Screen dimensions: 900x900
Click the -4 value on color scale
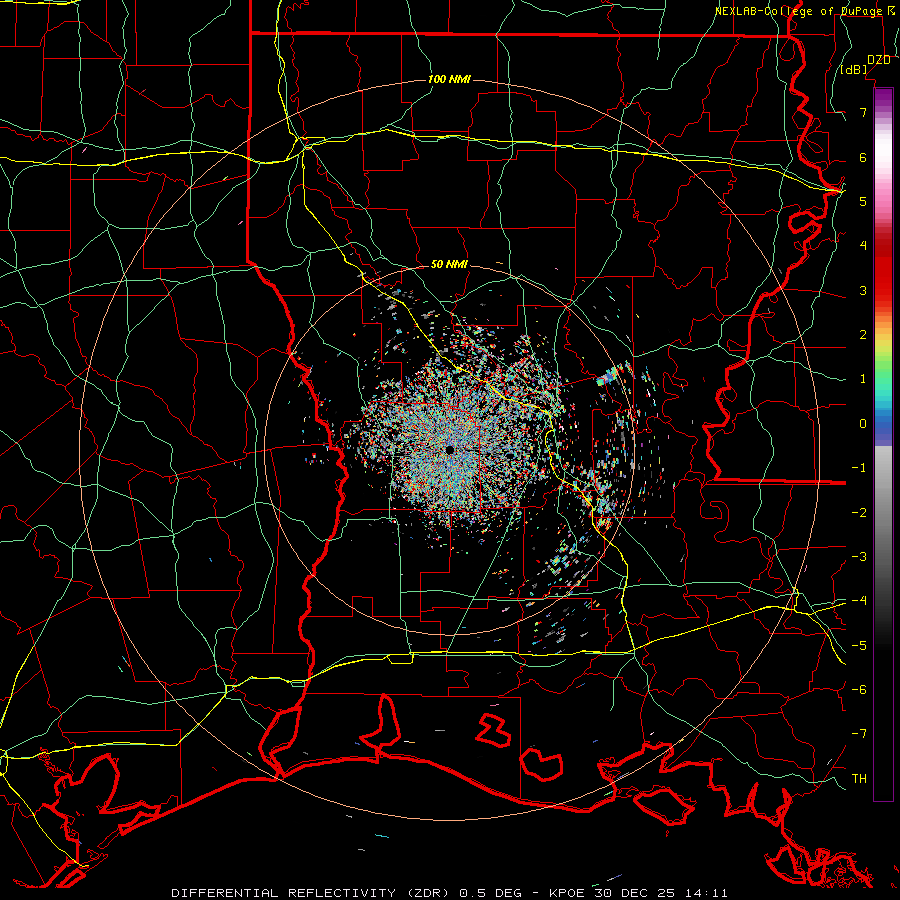859,601
